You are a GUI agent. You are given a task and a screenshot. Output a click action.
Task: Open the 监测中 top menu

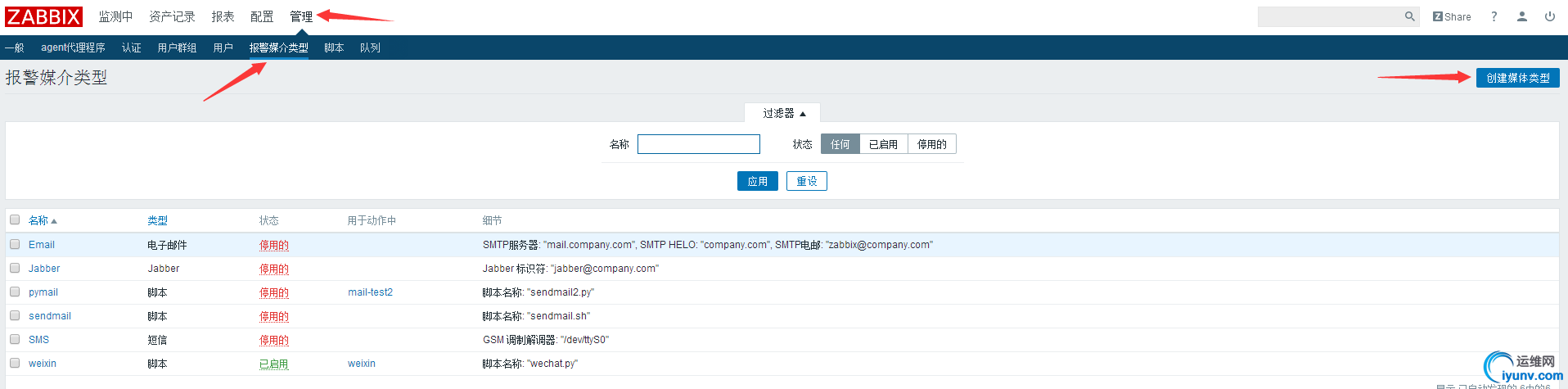click(115, 16)
